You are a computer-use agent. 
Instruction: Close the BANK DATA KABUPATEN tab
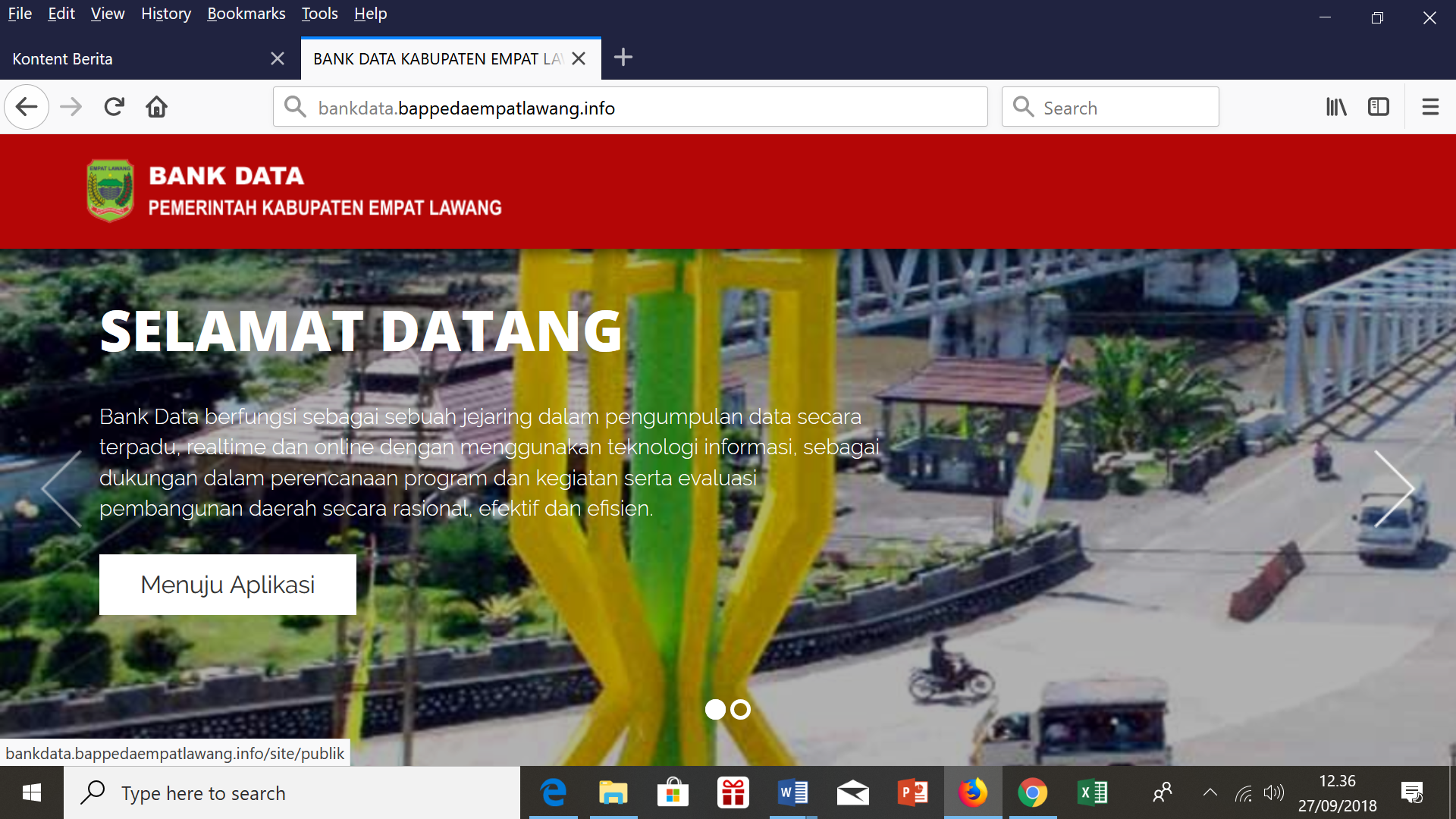tap(579, 58)
